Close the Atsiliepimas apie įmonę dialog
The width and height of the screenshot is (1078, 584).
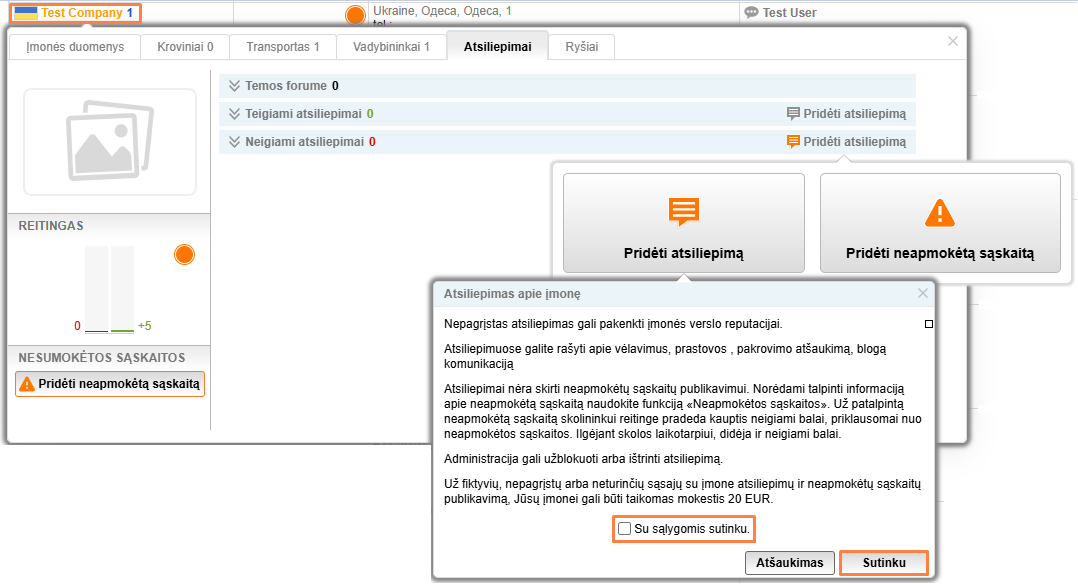[923, 293]
